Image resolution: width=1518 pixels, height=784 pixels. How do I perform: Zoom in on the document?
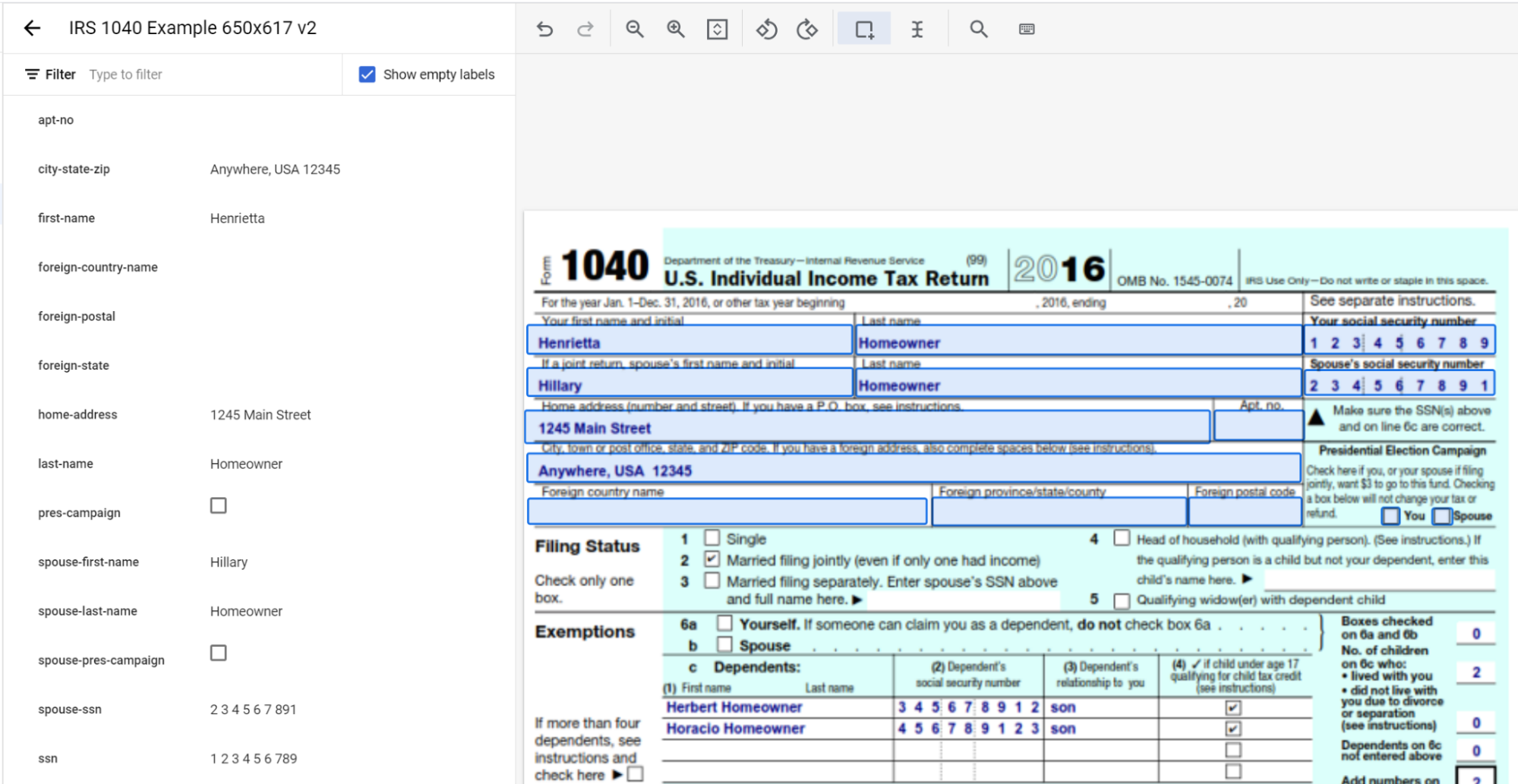(676, 28)
